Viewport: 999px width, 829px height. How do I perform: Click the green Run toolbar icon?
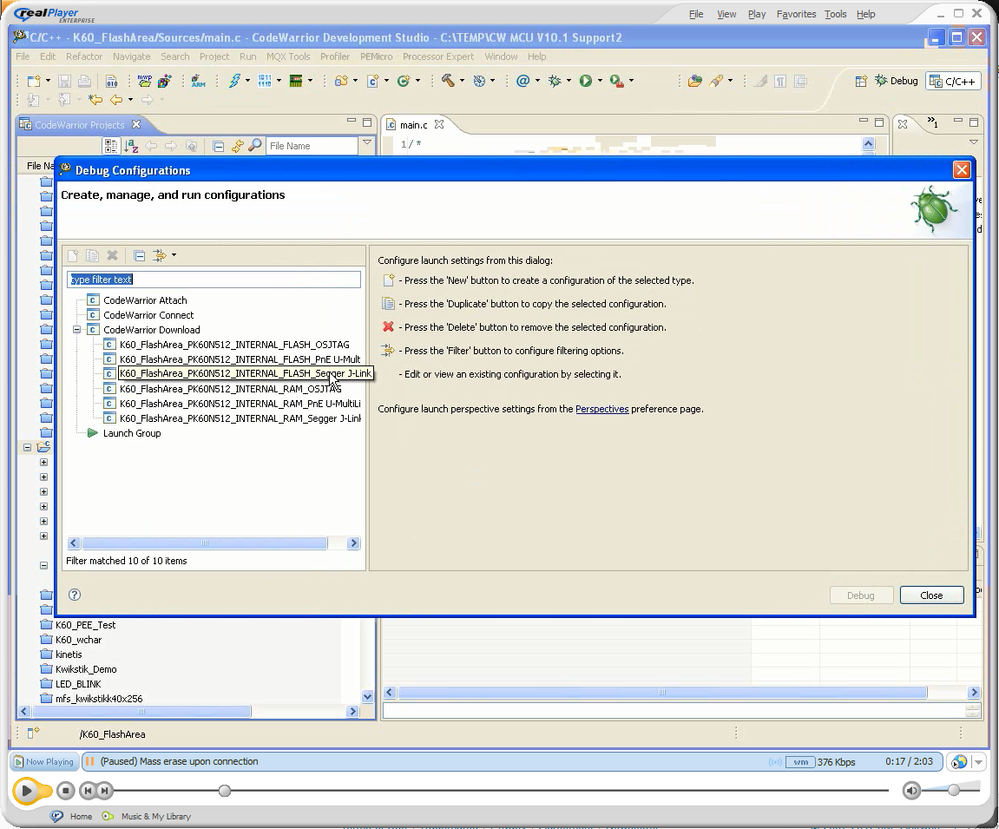(x=586, y=81)
